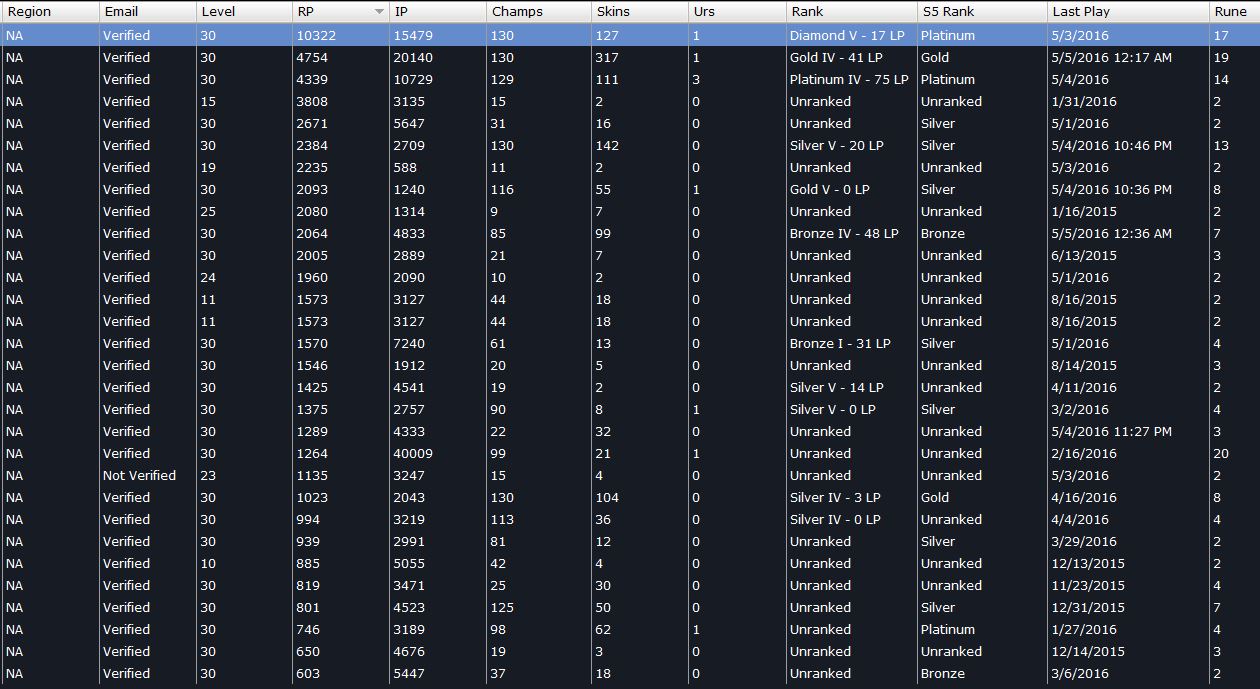Click the rank Bronze IV - 48 LP
The width and height of the screenshot is (1260, 689).
click(x=844, y=233)
